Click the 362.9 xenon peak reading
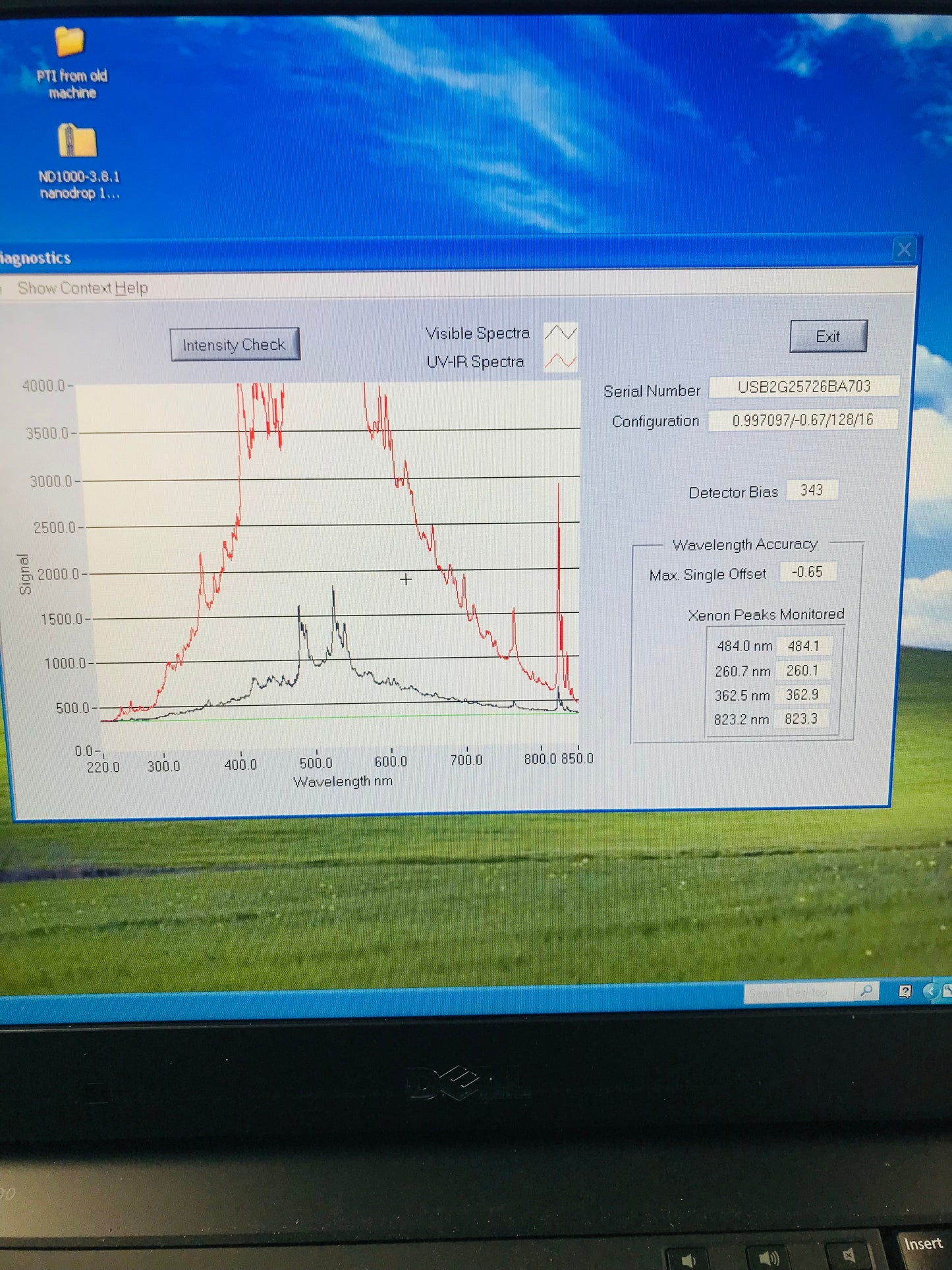952x1270 pixels. 802,695
